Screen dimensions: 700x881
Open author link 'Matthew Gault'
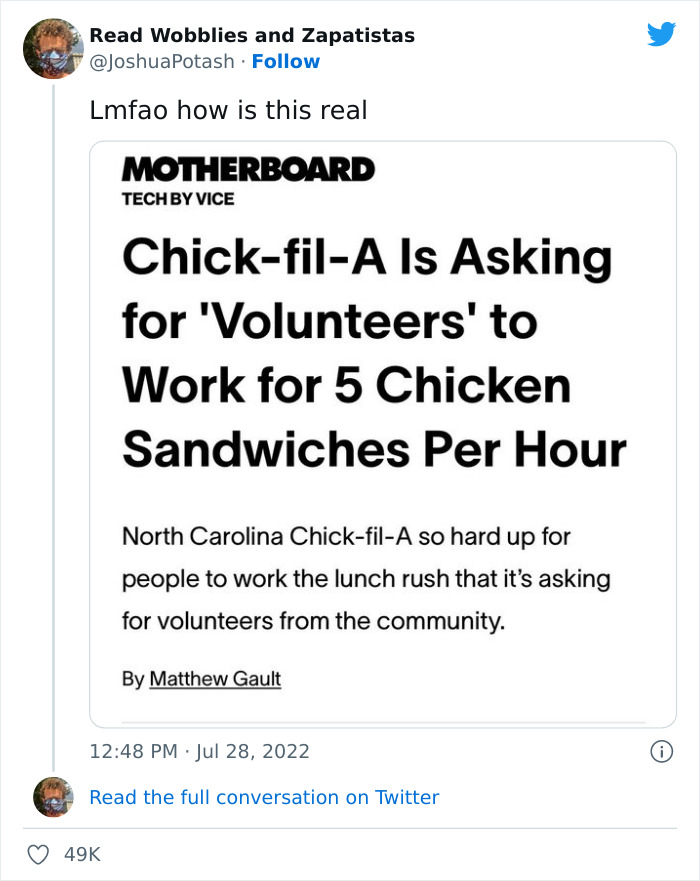pyautogui.click(x=215, y=678)
